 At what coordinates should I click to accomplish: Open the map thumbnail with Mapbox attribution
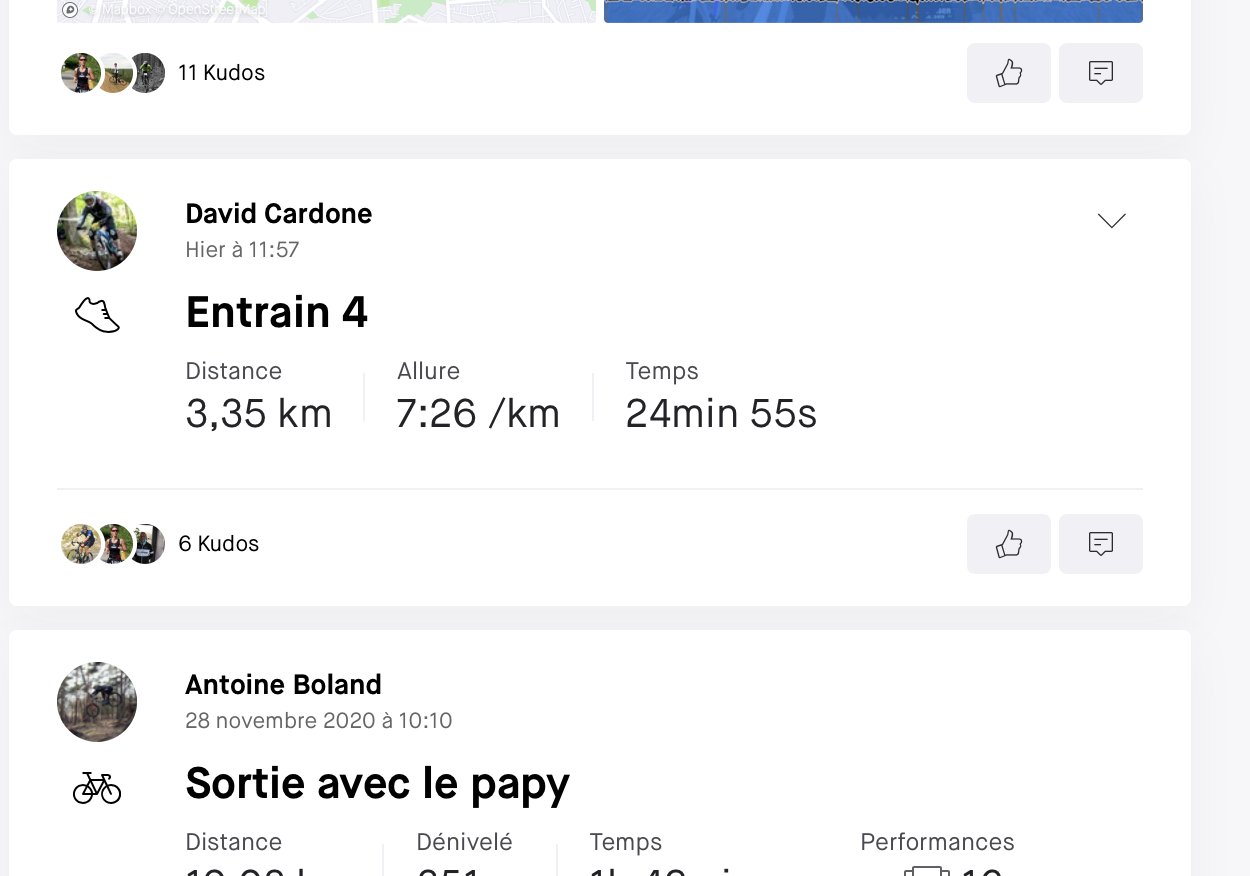pyautogui.click(x=326, y=11)
